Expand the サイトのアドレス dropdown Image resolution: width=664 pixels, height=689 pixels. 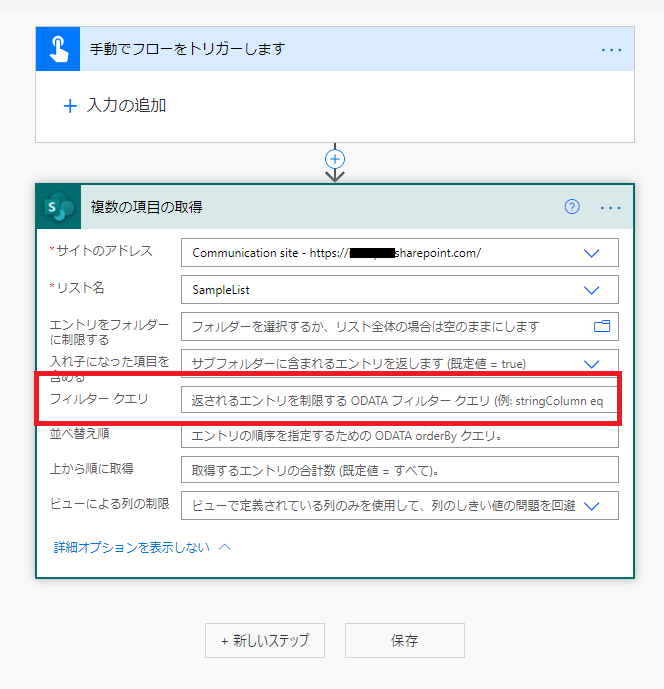coord(591,253)
